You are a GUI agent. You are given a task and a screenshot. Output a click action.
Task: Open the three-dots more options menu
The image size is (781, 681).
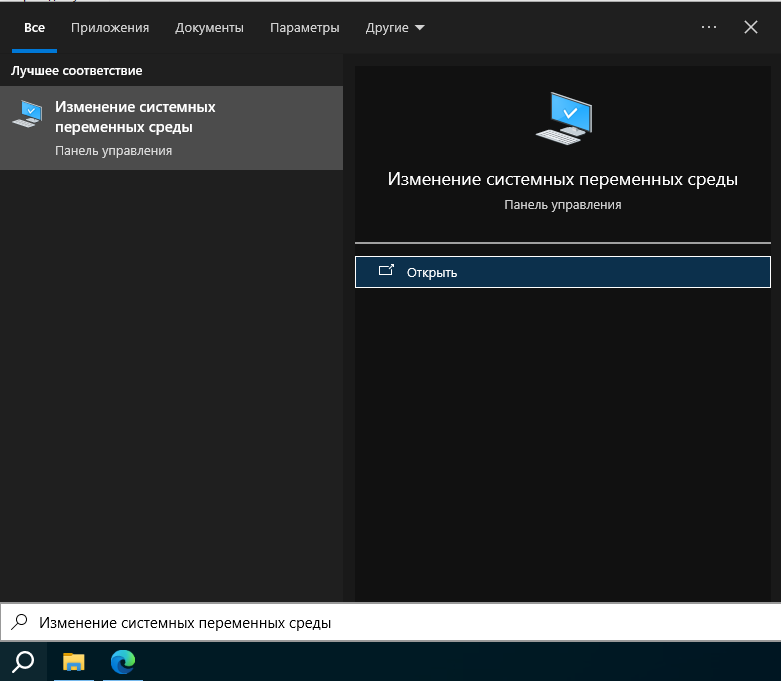click(x=709, y=28)
